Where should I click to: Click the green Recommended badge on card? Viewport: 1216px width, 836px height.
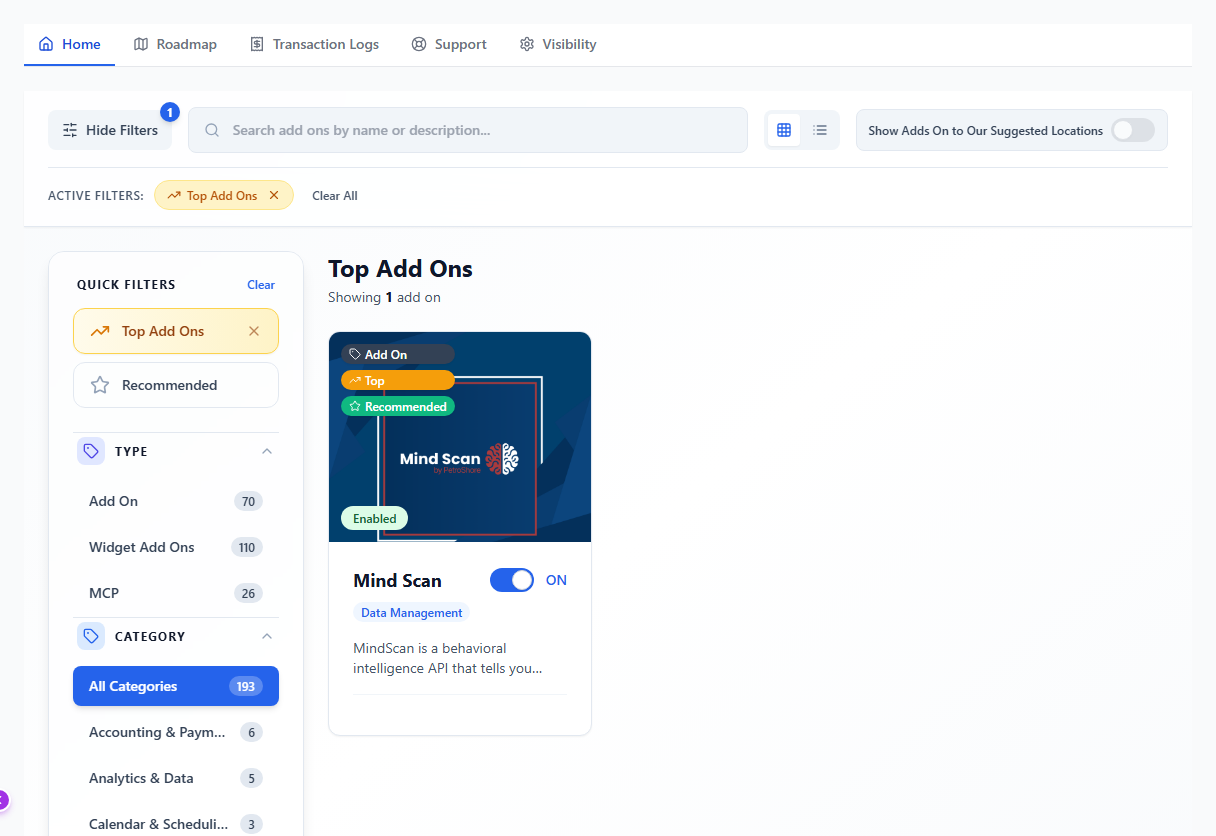[398, 407]
